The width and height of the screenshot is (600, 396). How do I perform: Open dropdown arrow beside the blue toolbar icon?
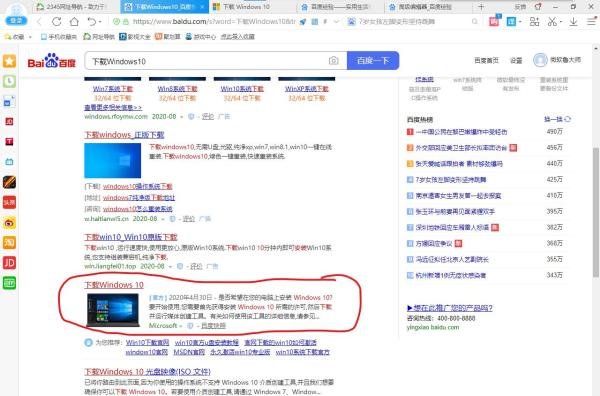pos(520,22)
